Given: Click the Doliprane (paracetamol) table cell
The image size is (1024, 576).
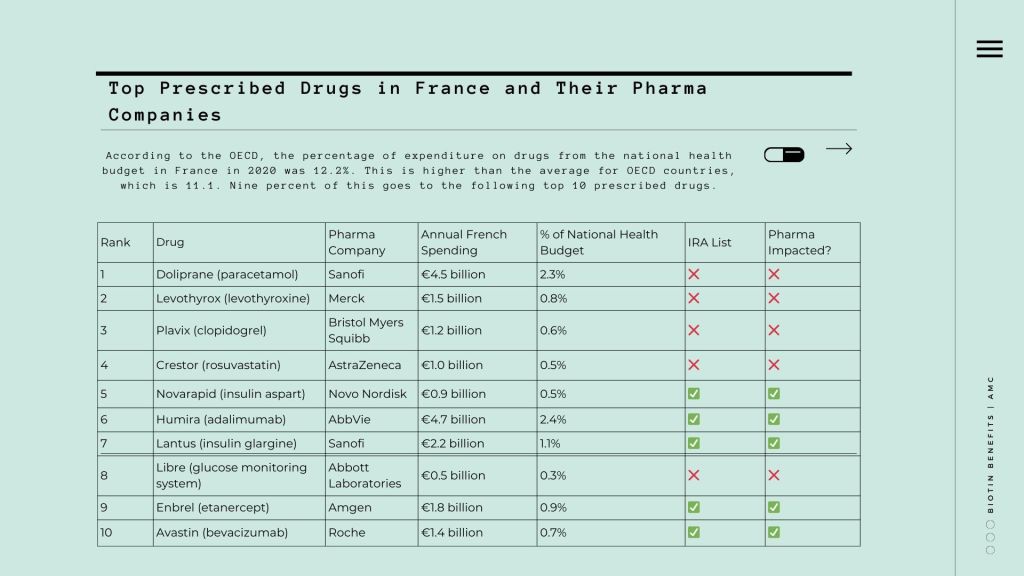Looking at the screenshot, I should [227, 274].
